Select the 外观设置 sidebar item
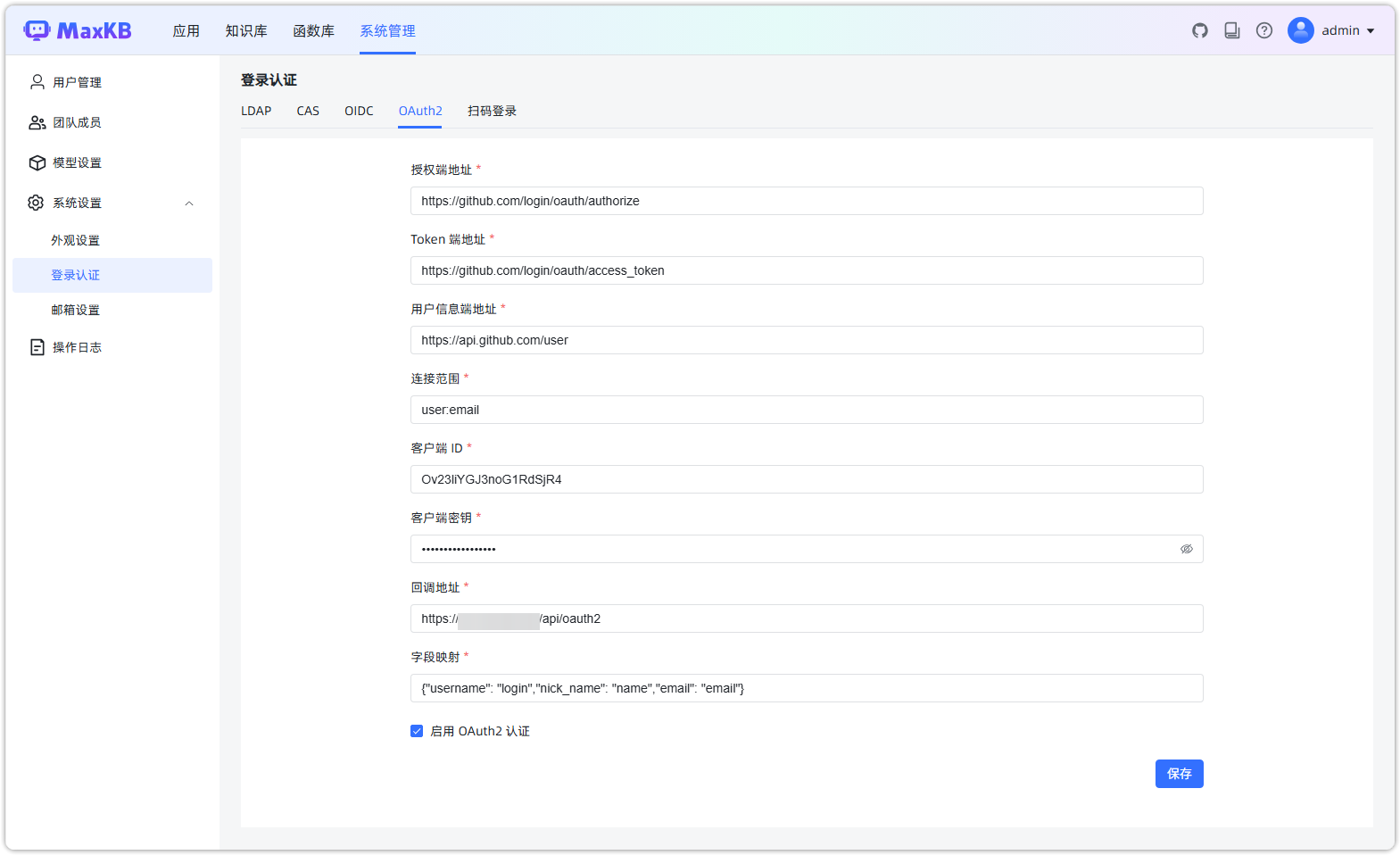This screenshot has width=1400, height=855. tap(76, 240)
